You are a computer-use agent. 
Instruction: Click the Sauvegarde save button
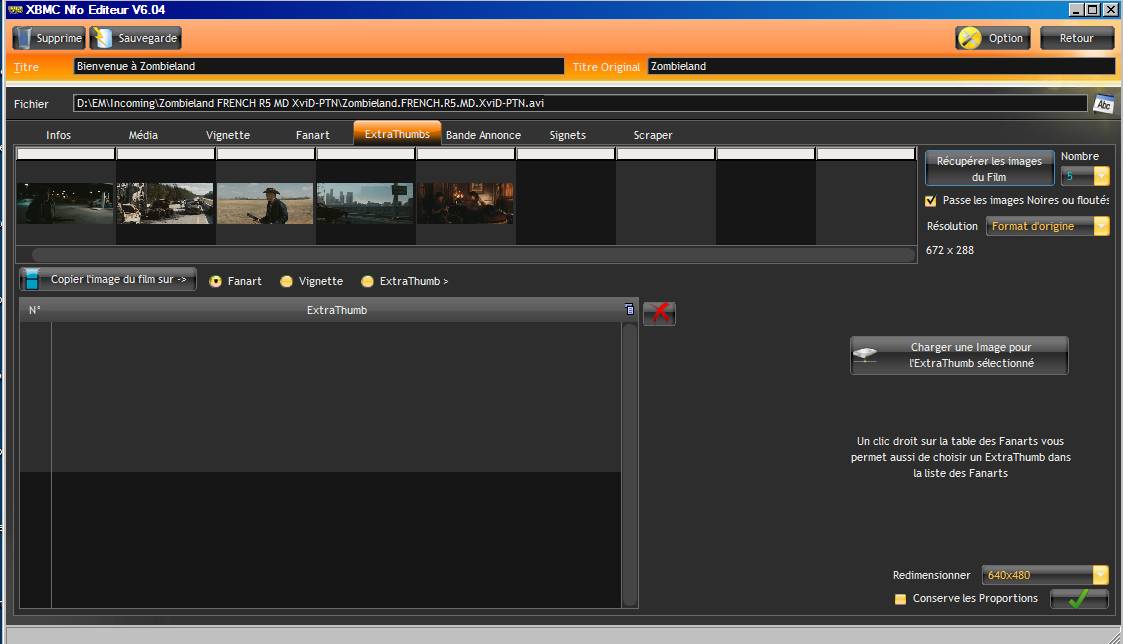coord(136,38)
